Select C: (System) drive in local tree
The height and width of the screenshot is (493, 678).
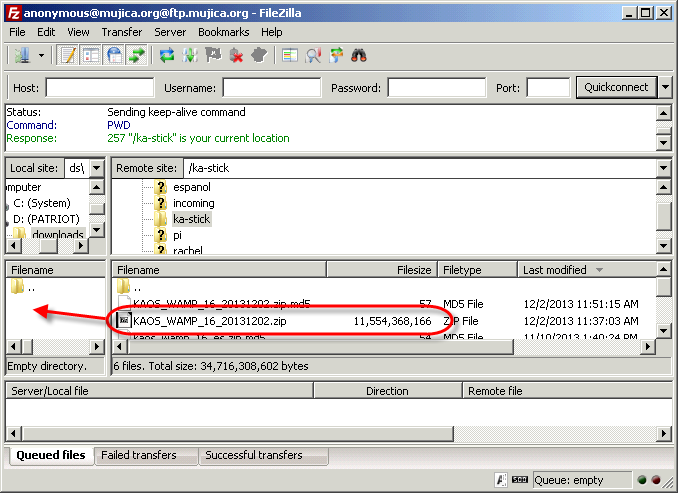[42, 203]
